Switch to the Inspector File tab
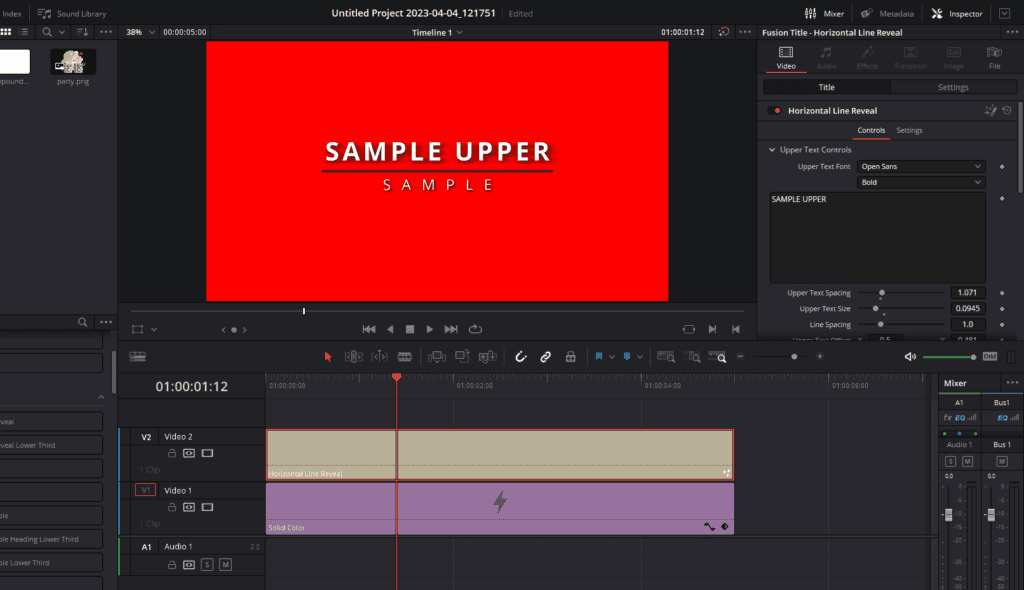Viewport: 1024px width, 590px height. pyautogui.click(x=994, y=57)
